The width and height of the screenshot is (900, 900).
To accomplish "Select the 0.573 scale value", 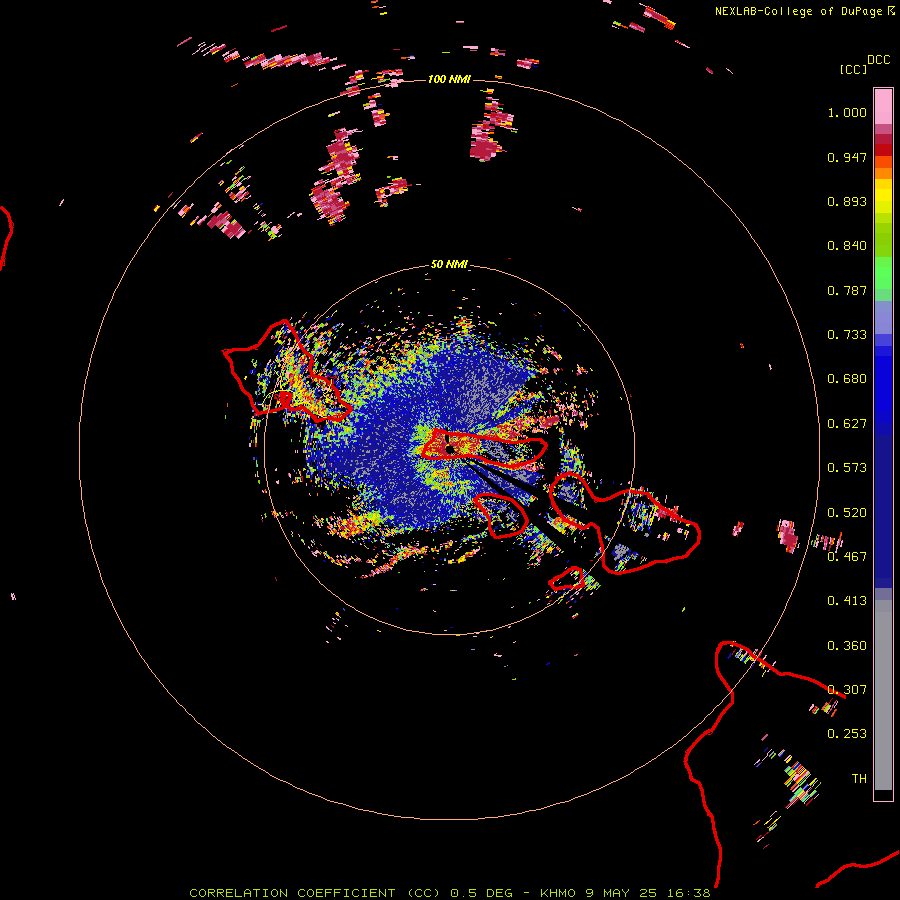I will pyautogui.click(x=847, y=468).
